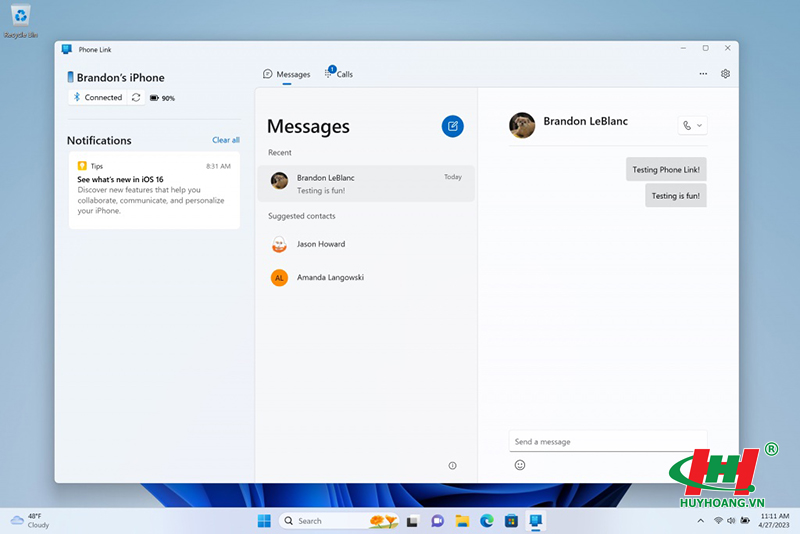Open the iOS 16 Tips notification
The height and width of the screenshot is (534, 800).
point(154,190)
